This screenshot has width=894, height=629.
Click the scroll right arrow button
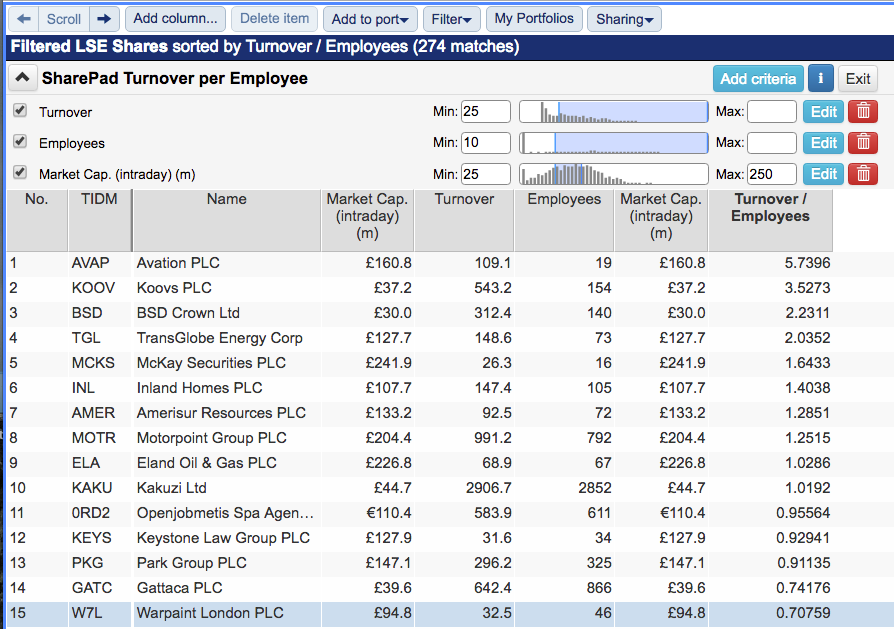104,19
